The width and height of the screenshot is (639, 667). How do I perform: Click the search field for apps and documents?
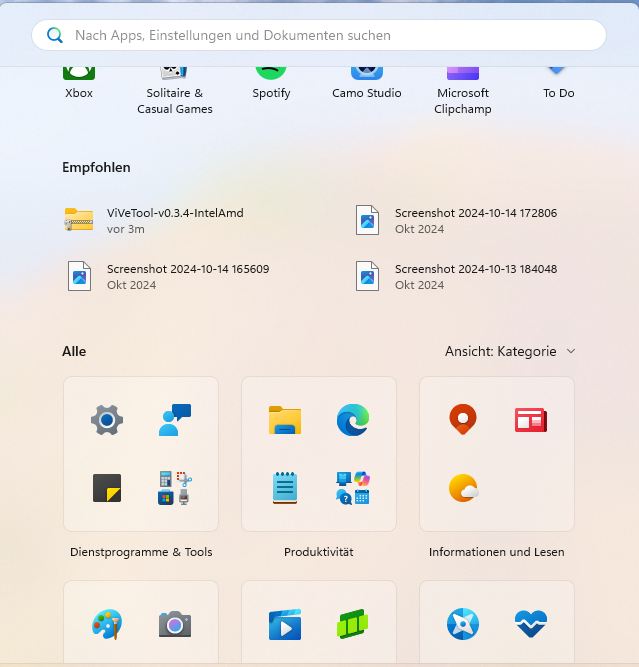(x=319, y=35)
